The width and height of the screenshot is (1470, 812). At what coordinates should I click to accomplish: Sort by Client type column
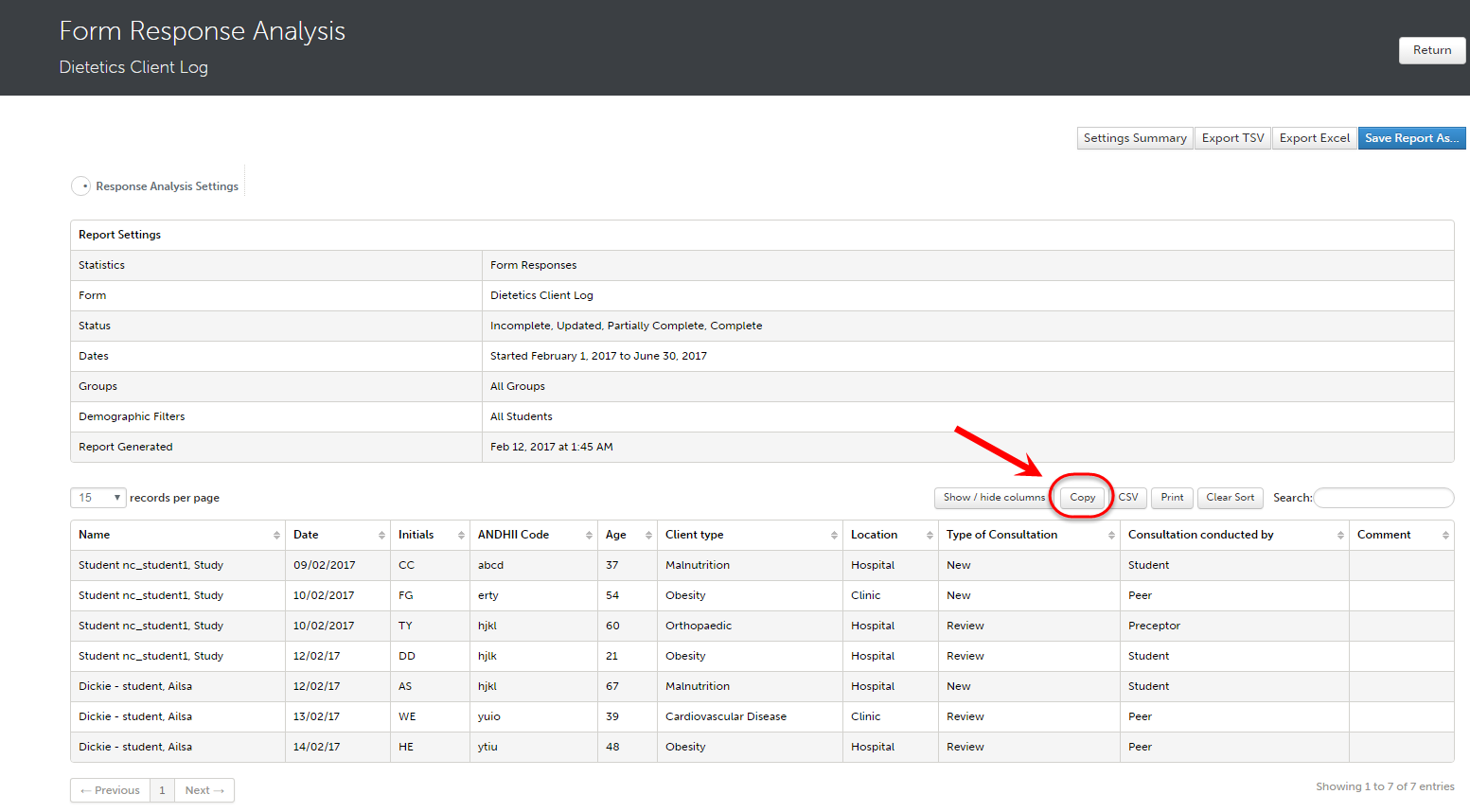(750, 535)
